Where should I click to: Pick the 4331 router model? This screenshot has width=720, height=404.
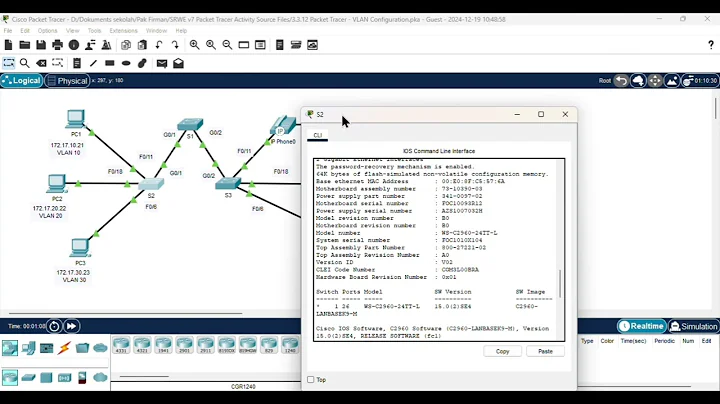tap(121, 345)
